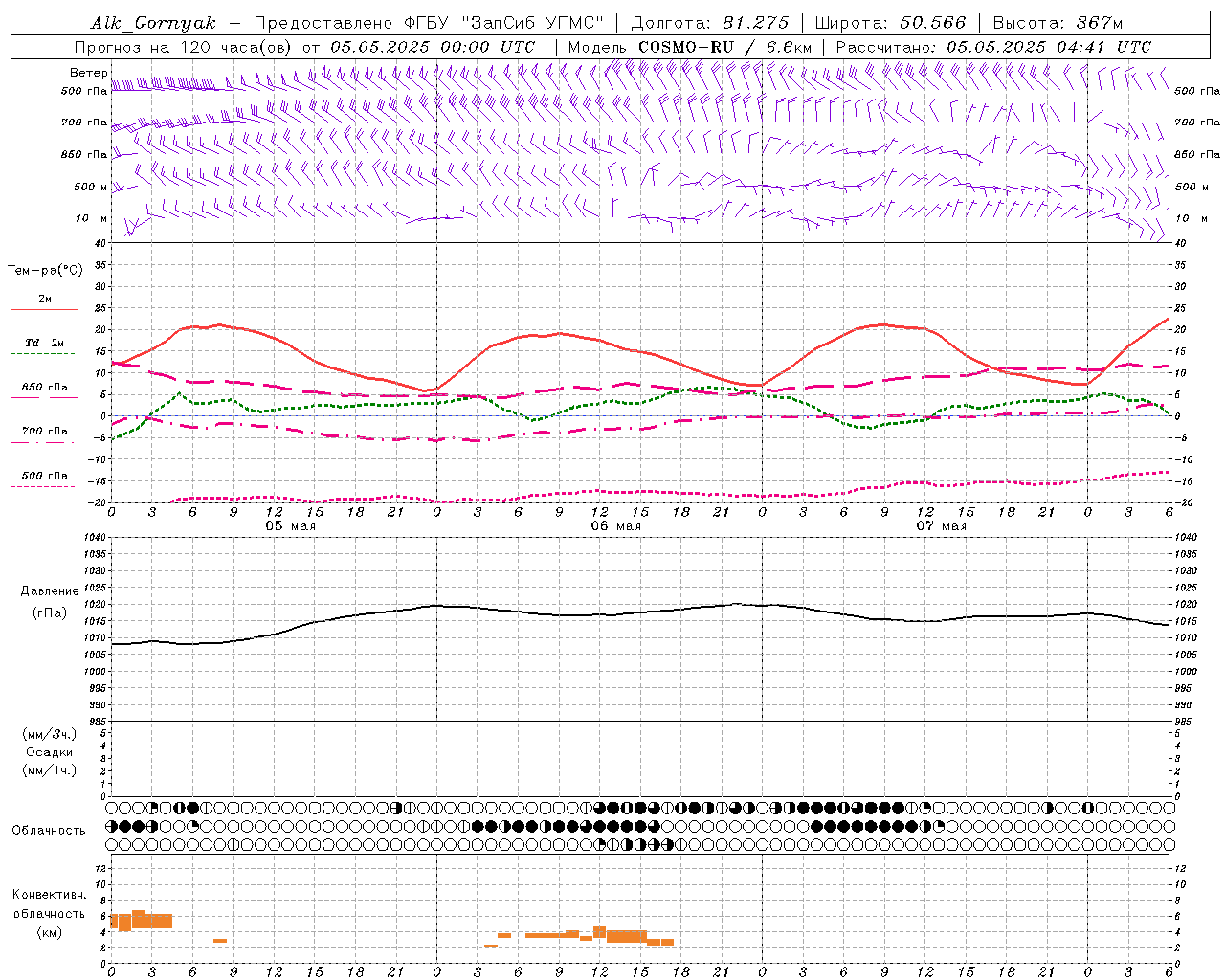Click the Облачность cloud cover label
Screen dimensions: 1225x980
[x=49, y=830]
